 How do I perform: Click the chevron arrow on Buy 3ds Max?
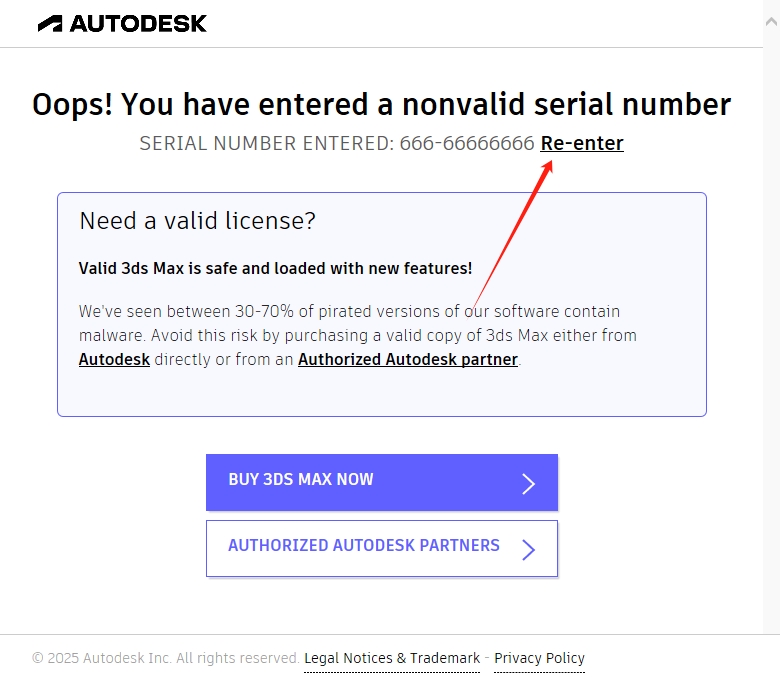coord(529,484)
